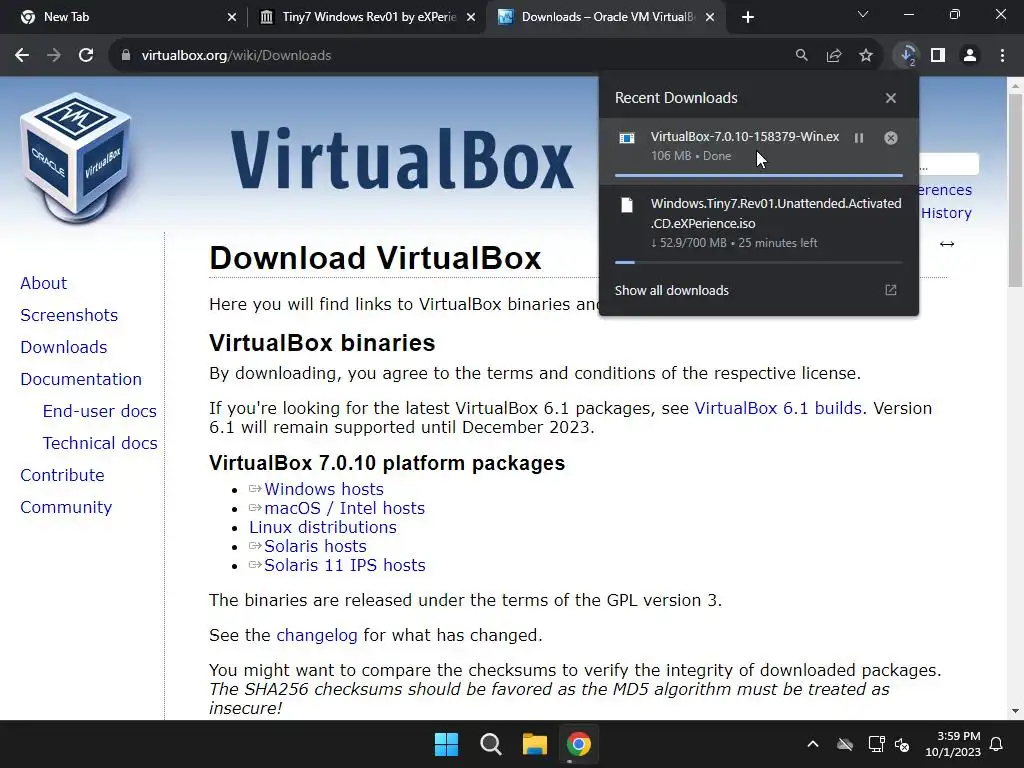Pause the VirtualBox installer download
Image resolution: width=1024 pixels, height=768 pixels.
coord(859,138)
